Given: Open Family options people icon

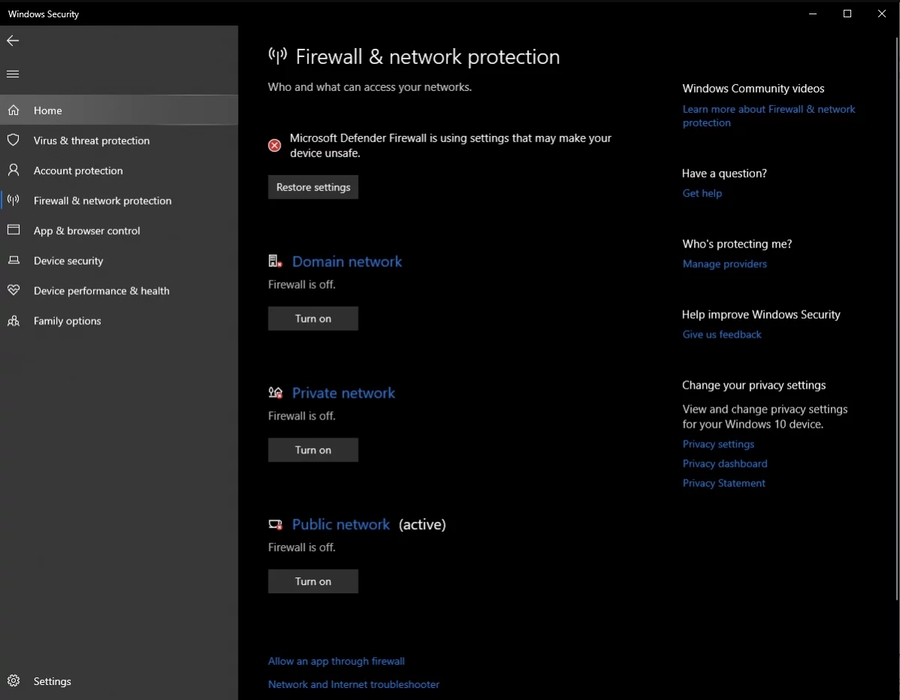Looking at the screenshot, I should pos(13,321).
